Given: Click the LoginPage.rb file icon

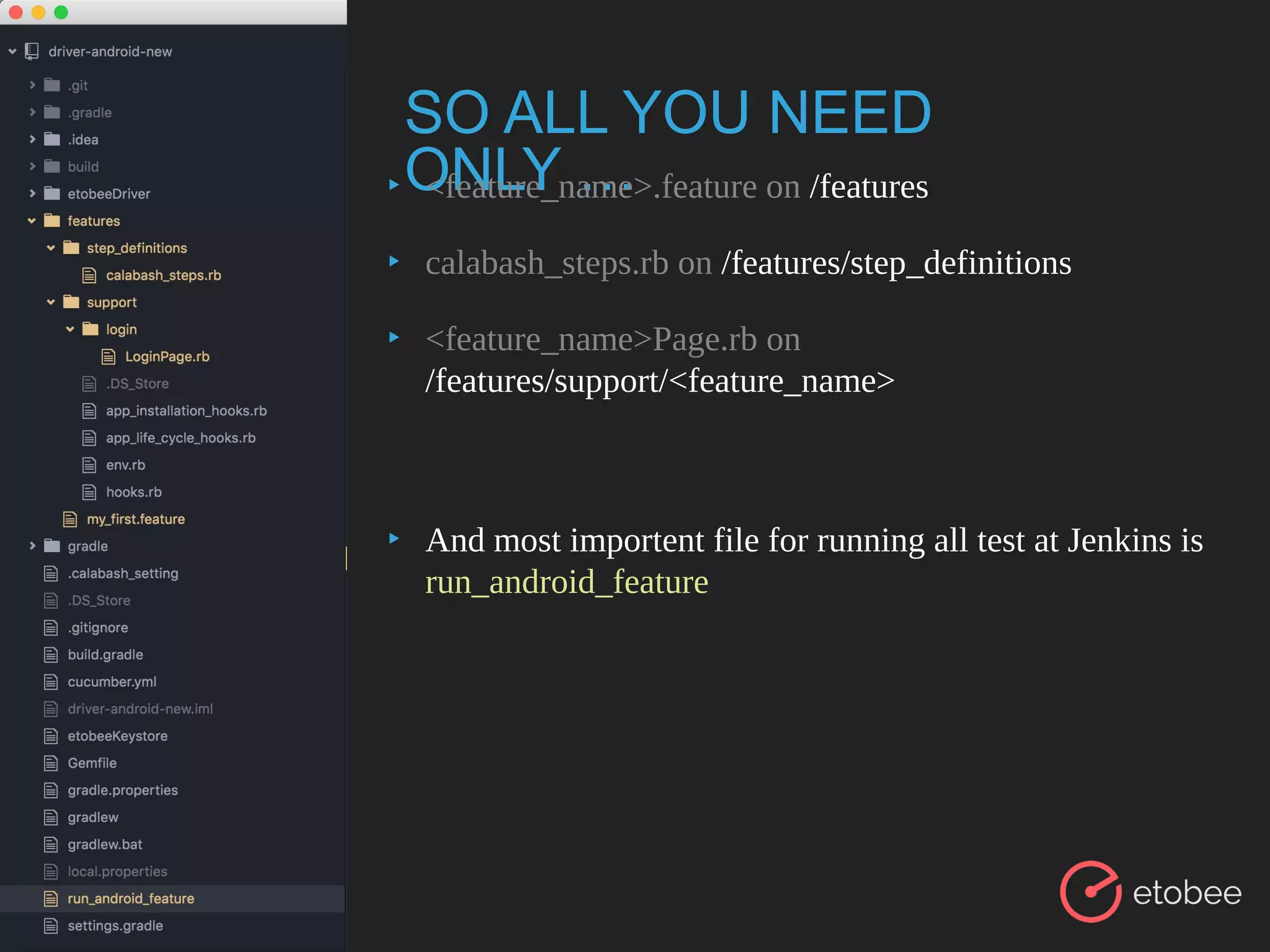Looking at the screenshot, I should pyautogui.click(x=109, y=356).
